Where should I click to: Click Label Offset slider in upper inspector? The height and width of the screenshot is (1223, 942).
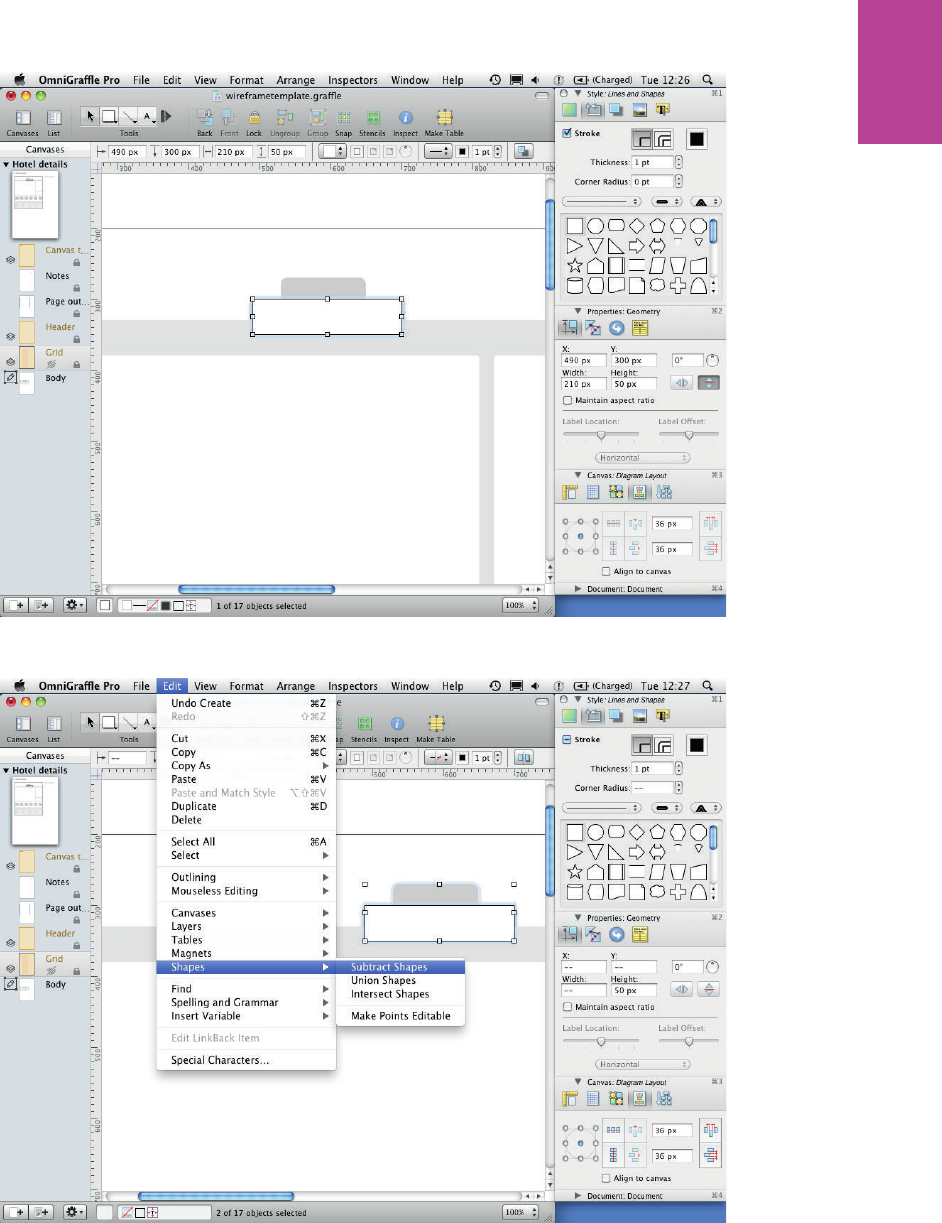point(689,435)
